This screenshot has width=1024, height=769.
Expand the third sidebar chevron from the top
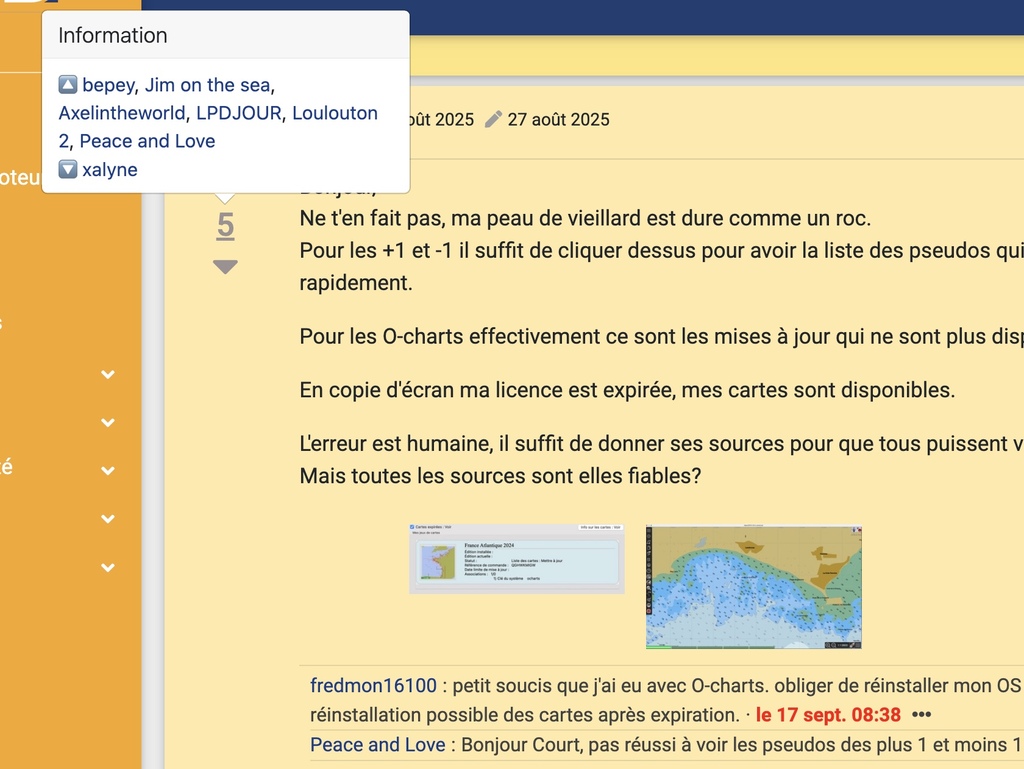coord(108,471)
